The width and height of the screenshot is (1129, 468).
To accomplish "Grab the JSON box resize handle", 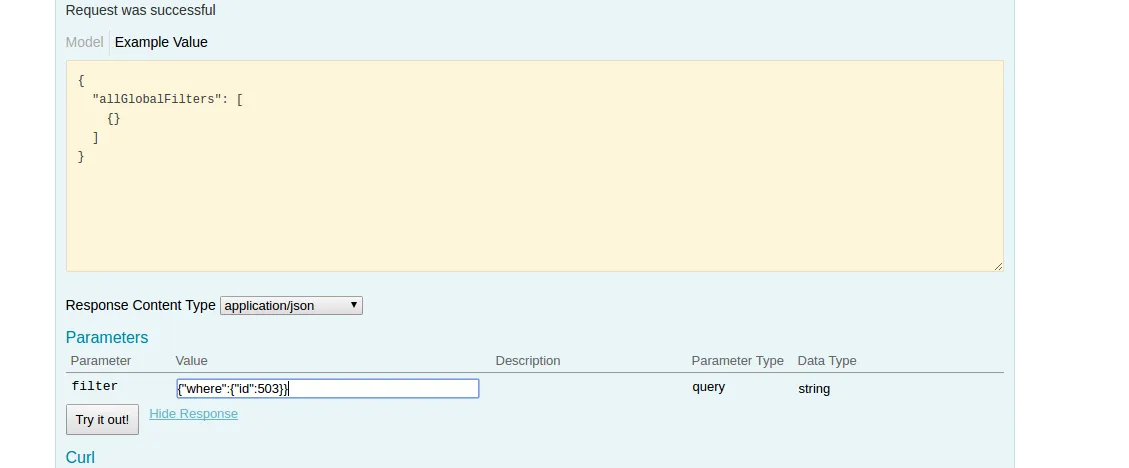I will click(998, 266).
